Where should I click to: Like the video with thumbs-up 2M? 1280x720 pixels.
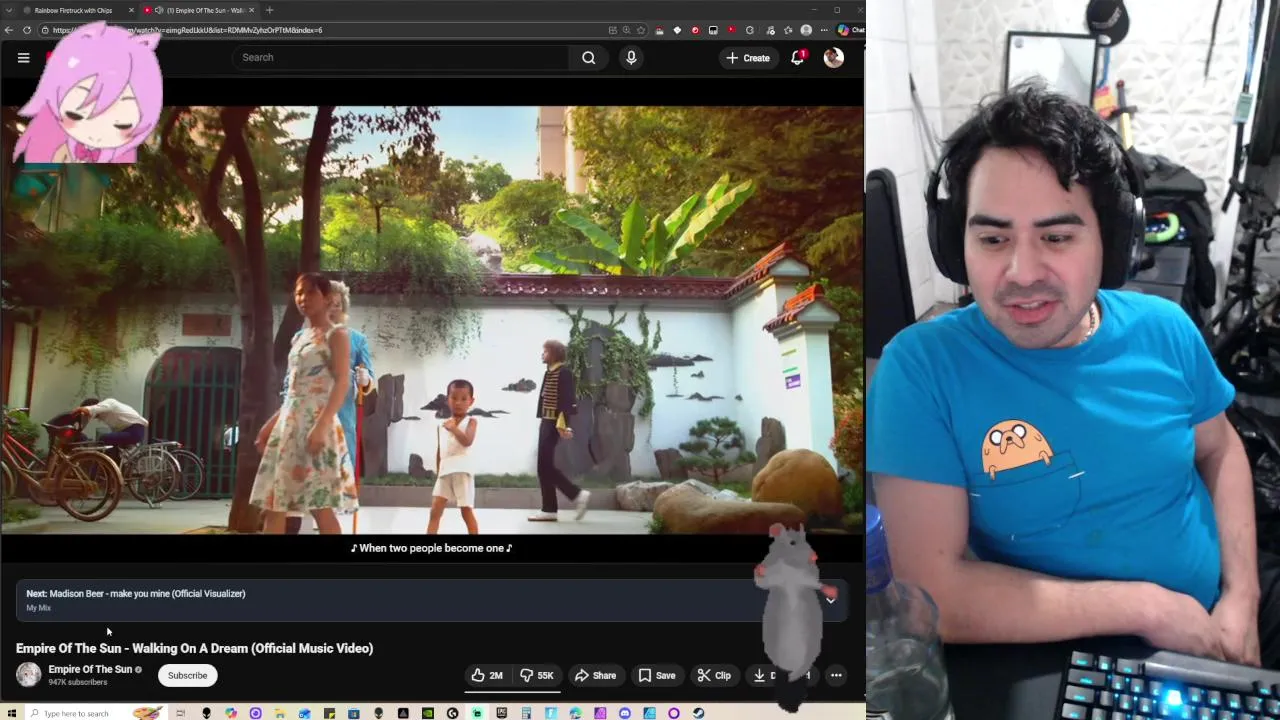487,675
